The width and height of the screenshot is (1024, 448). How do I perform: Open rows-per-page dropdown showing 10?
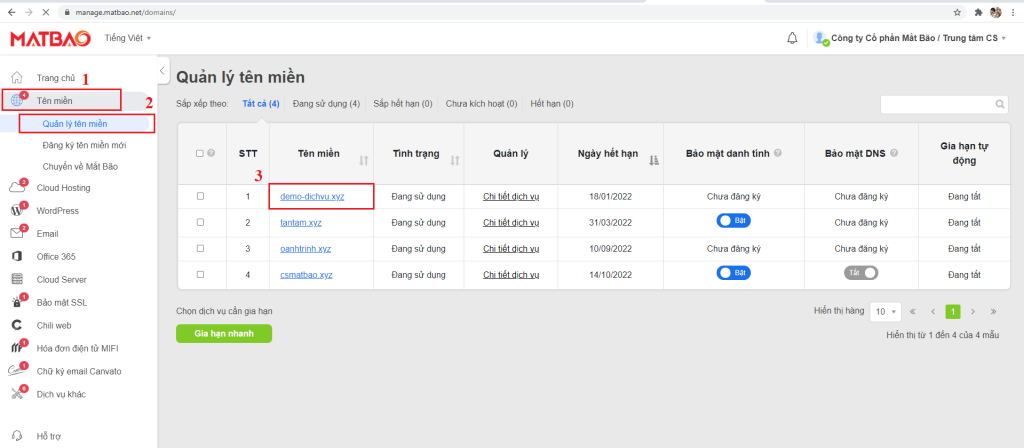(x=885, y=311)
